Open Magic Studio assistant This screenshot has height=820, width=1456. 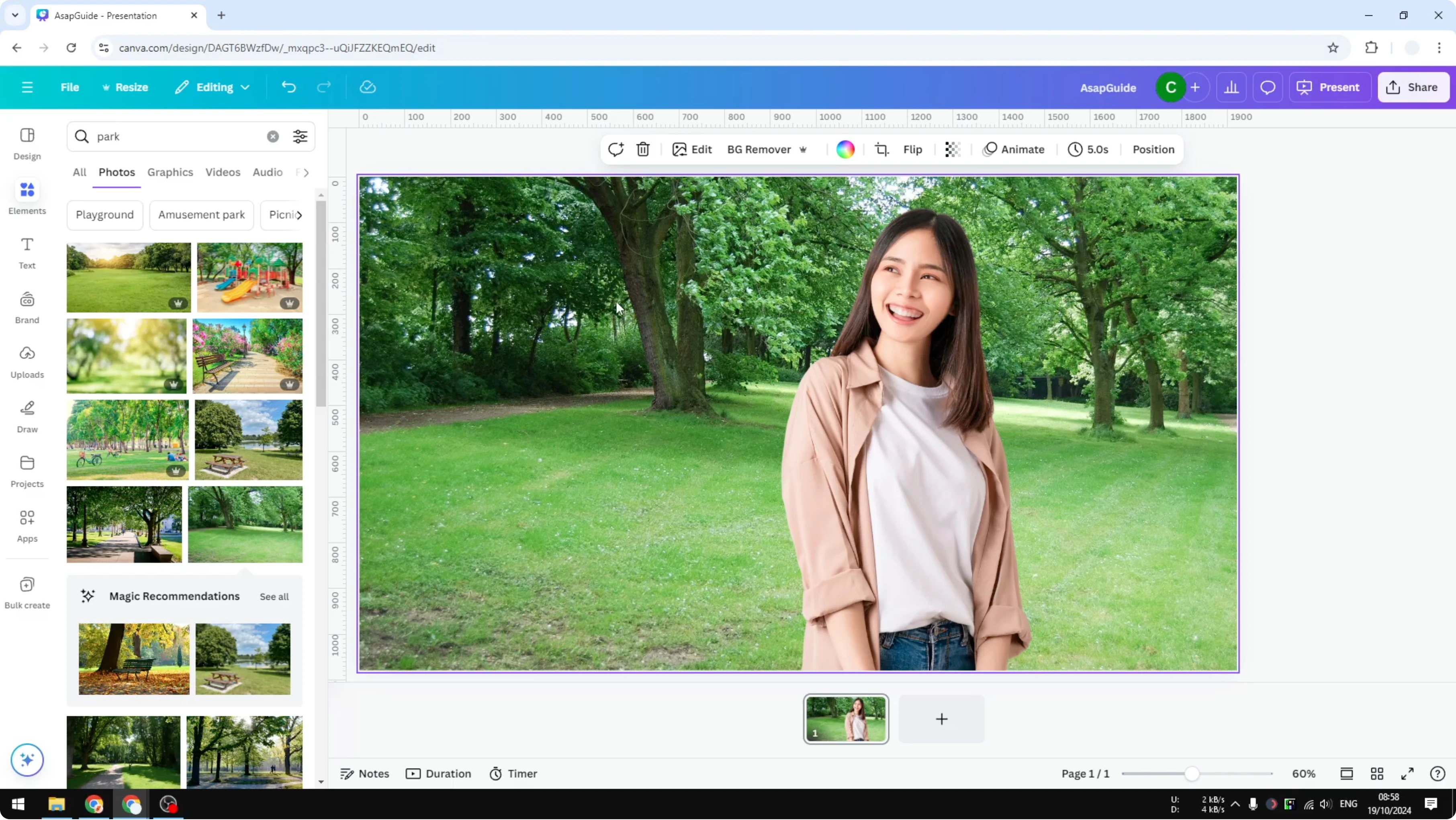pos(27,760)
